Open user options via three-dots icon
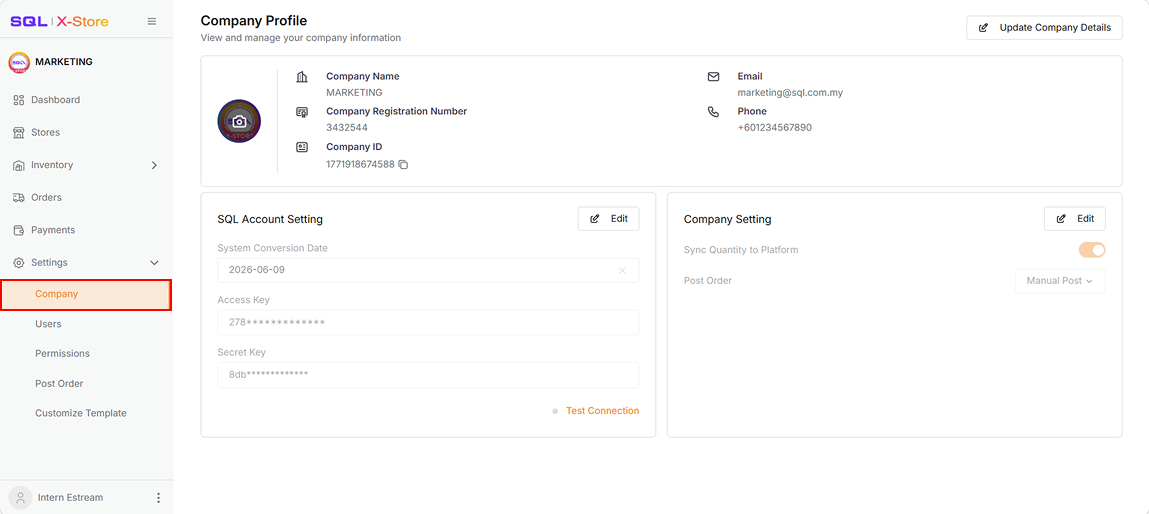The height and width of the screenshot is (514, 1149). [x=158, y=498]
